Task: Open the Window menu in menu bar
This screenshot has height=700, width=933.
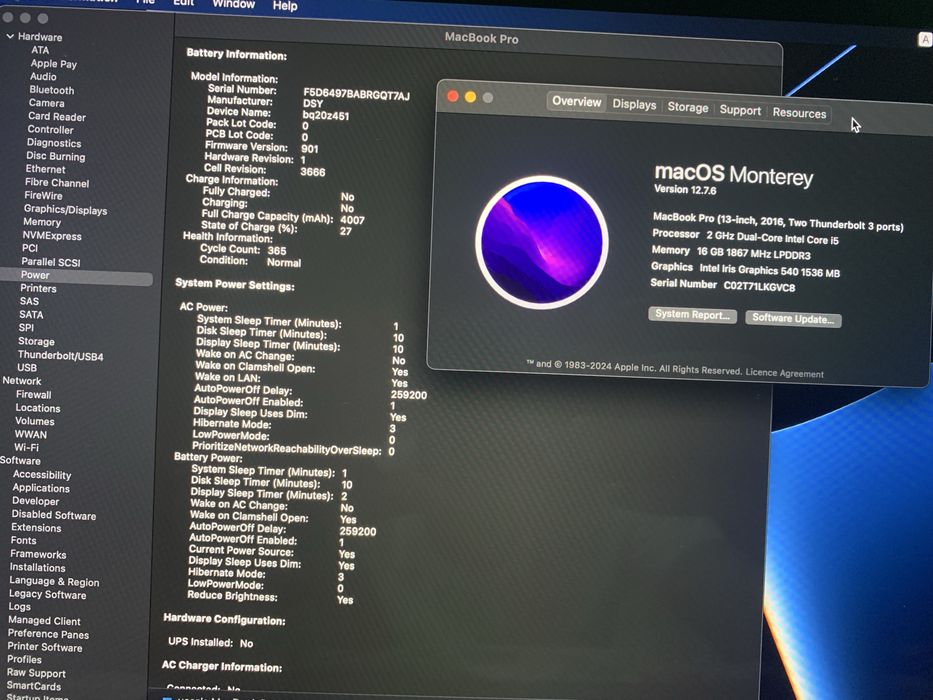Action: pyautogui.click(x=234, y=4)
